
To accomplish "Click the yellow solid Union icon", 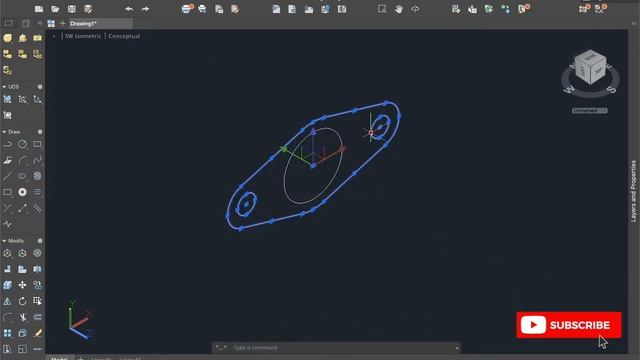I will 7,54.
